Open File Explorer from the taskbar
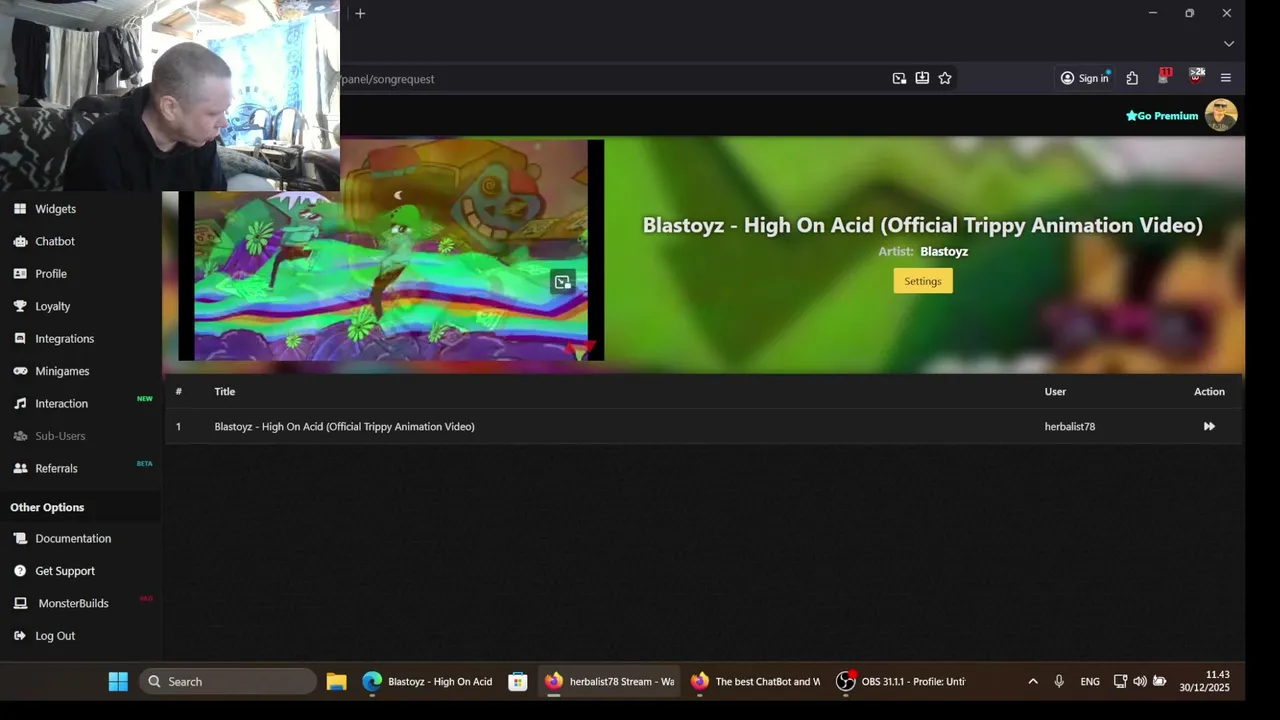1280x720 pixels. (336, 682)
